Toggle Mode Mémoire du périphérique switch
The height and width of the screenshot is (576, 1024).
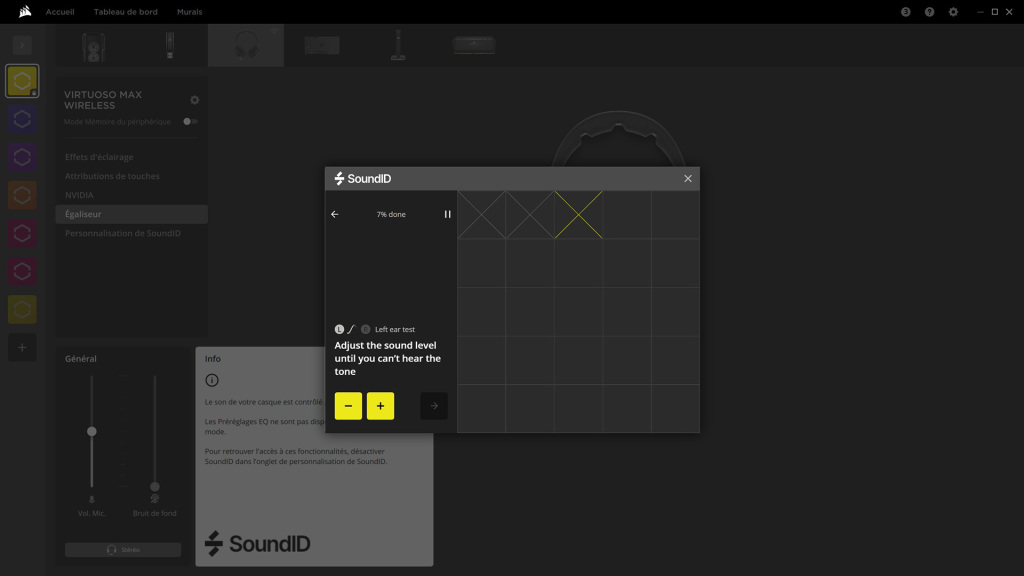coord(190,121)
